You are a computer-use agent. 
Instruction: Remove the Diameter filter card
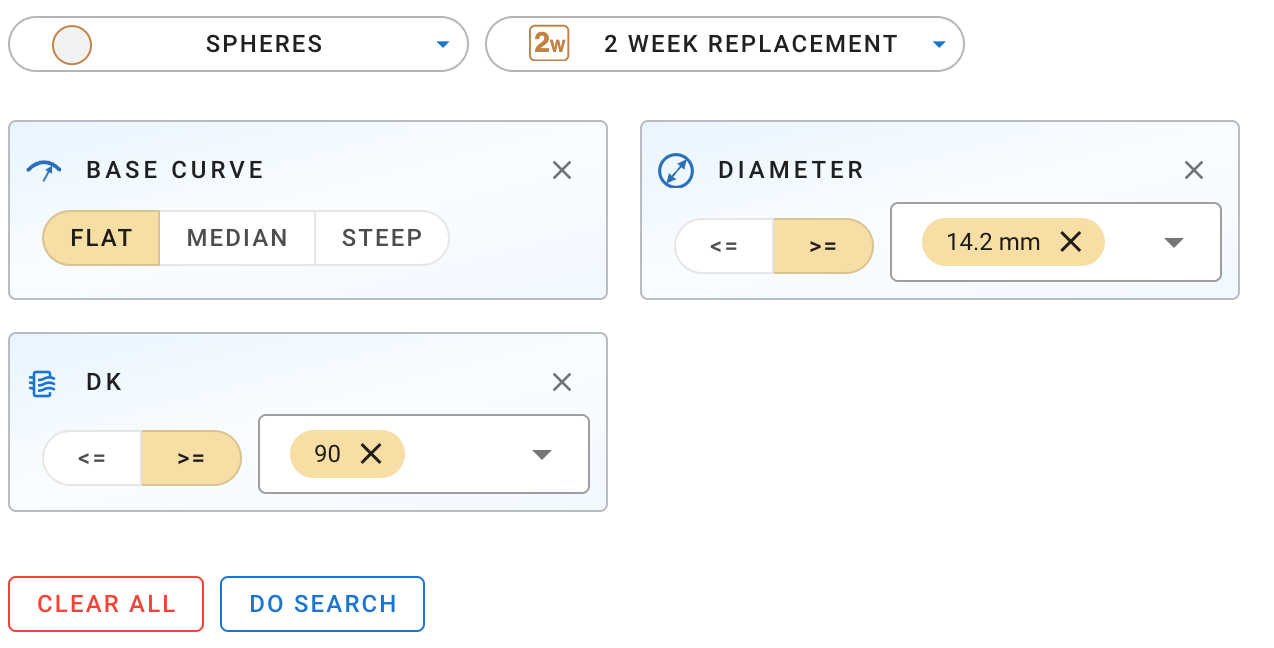pos(1194,170)
